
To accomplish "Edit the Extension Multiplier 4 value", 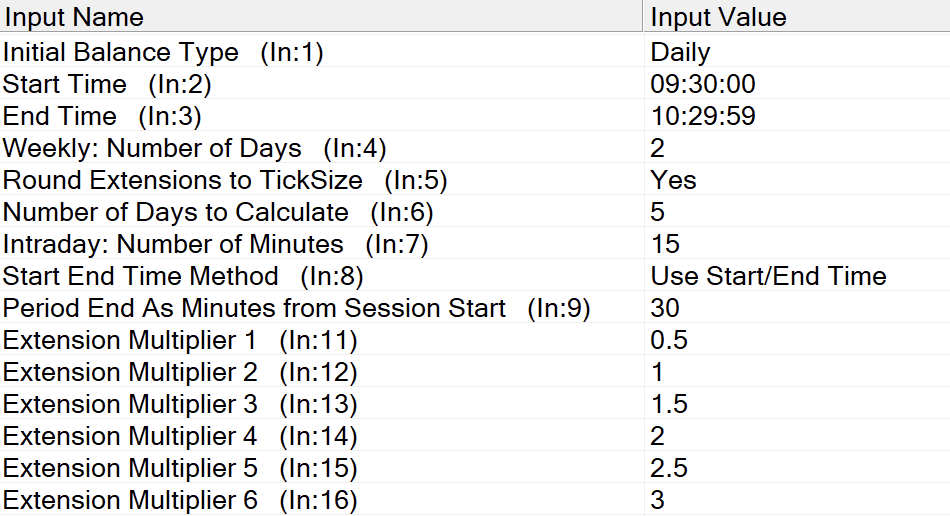I will [658, 436].
